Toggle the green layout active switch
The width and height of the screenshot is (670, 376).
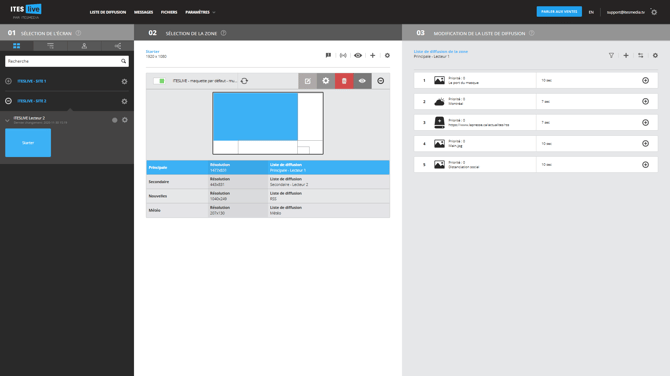(159, 81)
